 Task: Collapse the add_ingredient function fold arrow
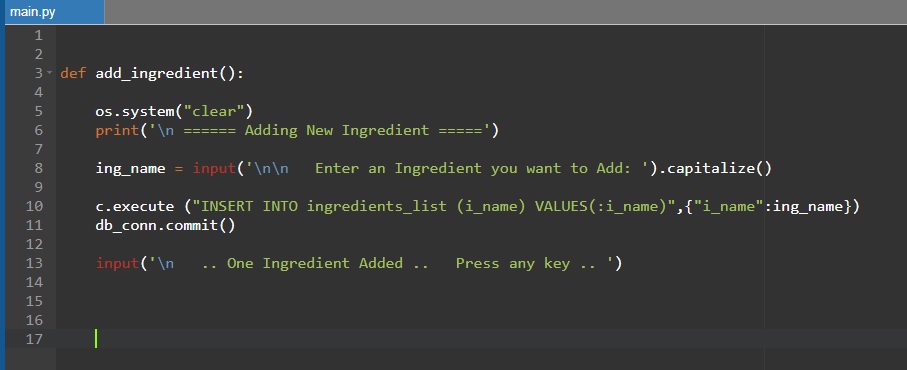tap(49, 73)
